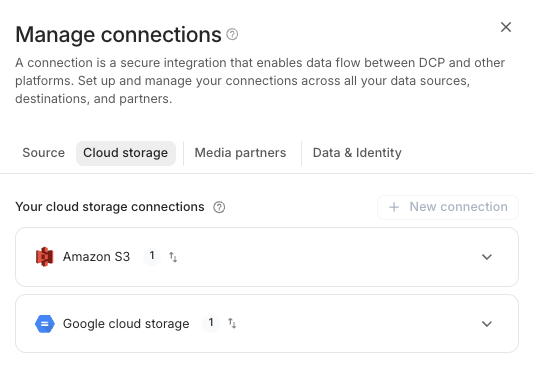
Task: Click the data flow arrows beside Amazon S3
Action: click(x=173, y=257)
